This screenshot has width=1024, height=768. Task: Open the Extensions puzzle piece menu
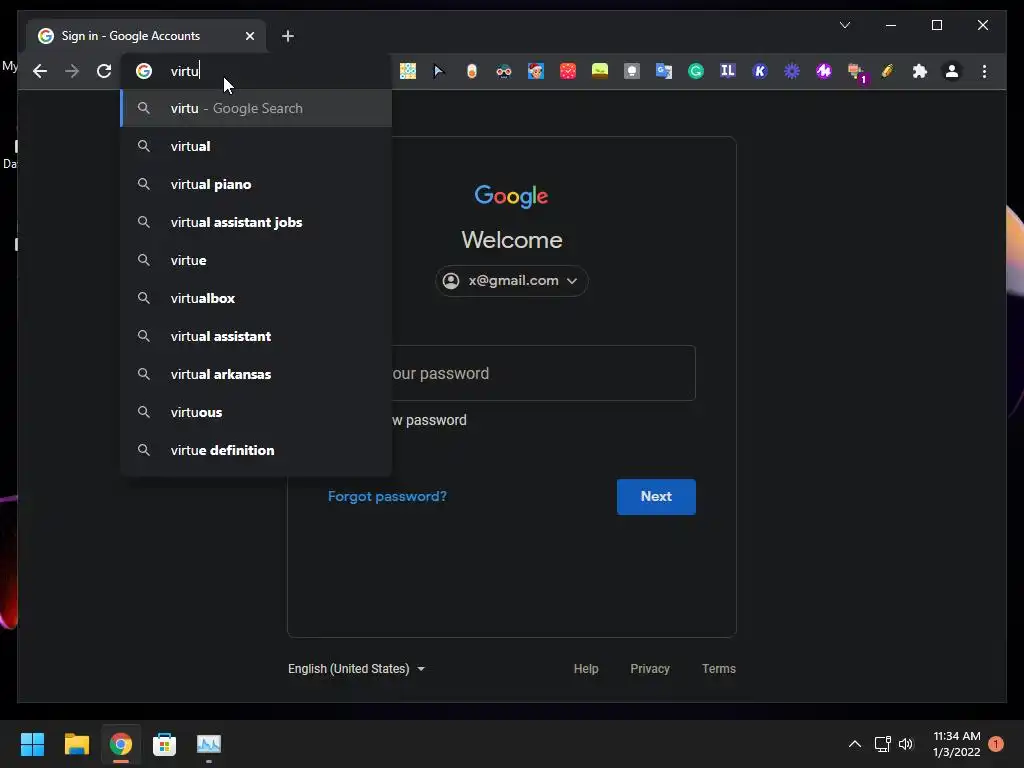point(920,71)
